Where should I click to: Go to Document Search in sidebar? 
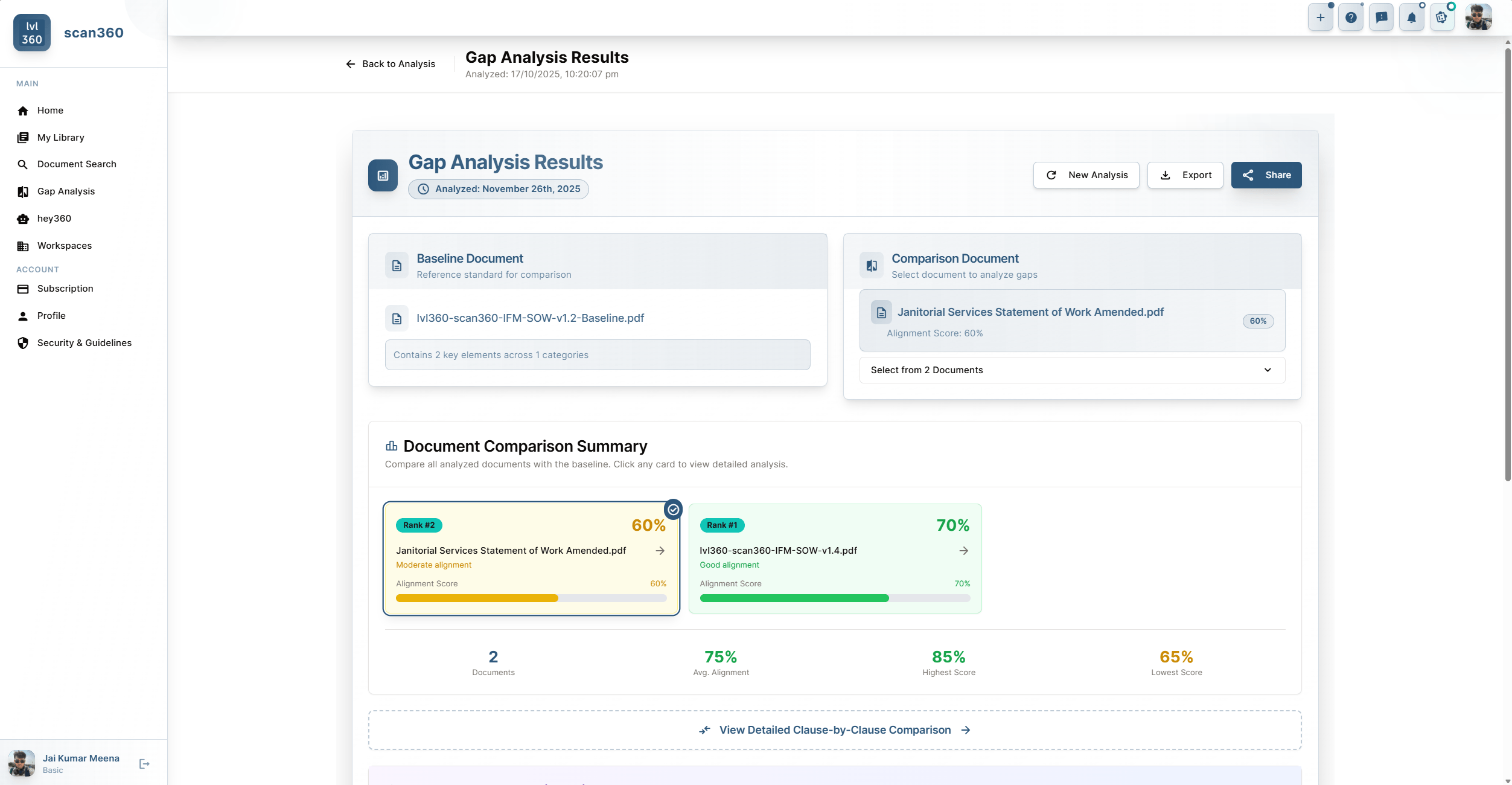[77, 164]
